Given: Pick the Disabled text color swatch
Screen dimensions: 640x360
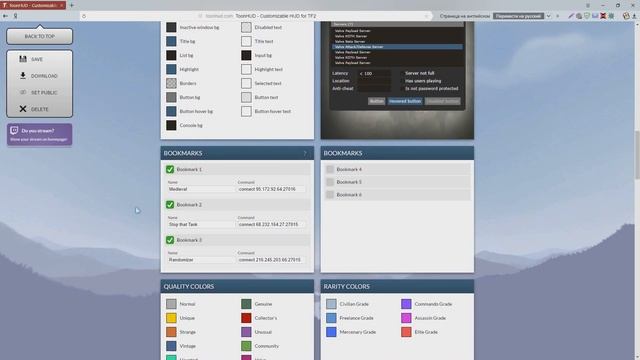Looking at the screenshot, I should tap(246, 27).
